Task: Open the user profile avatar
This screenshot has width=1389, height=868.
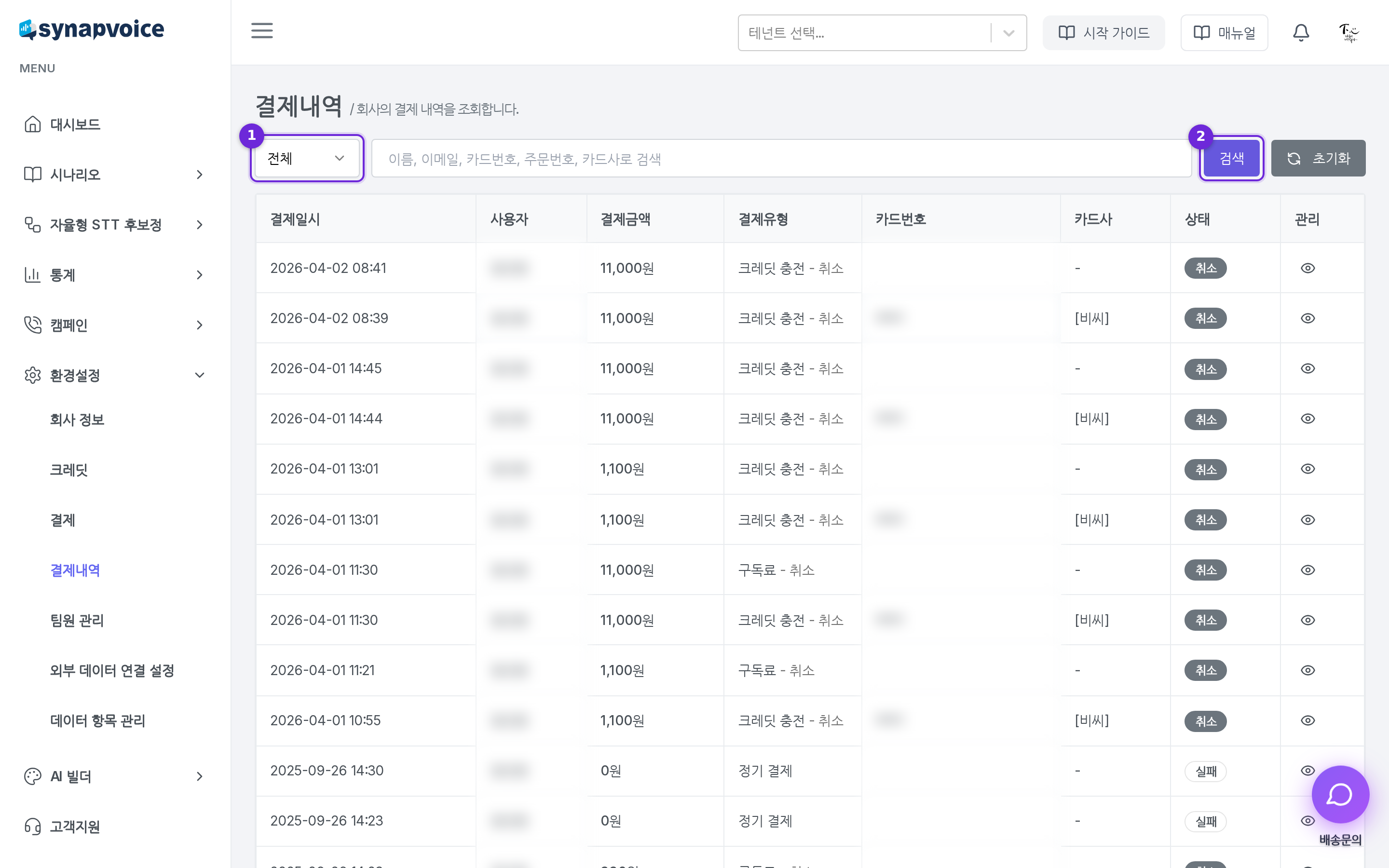Action: tap(1349, 33)
